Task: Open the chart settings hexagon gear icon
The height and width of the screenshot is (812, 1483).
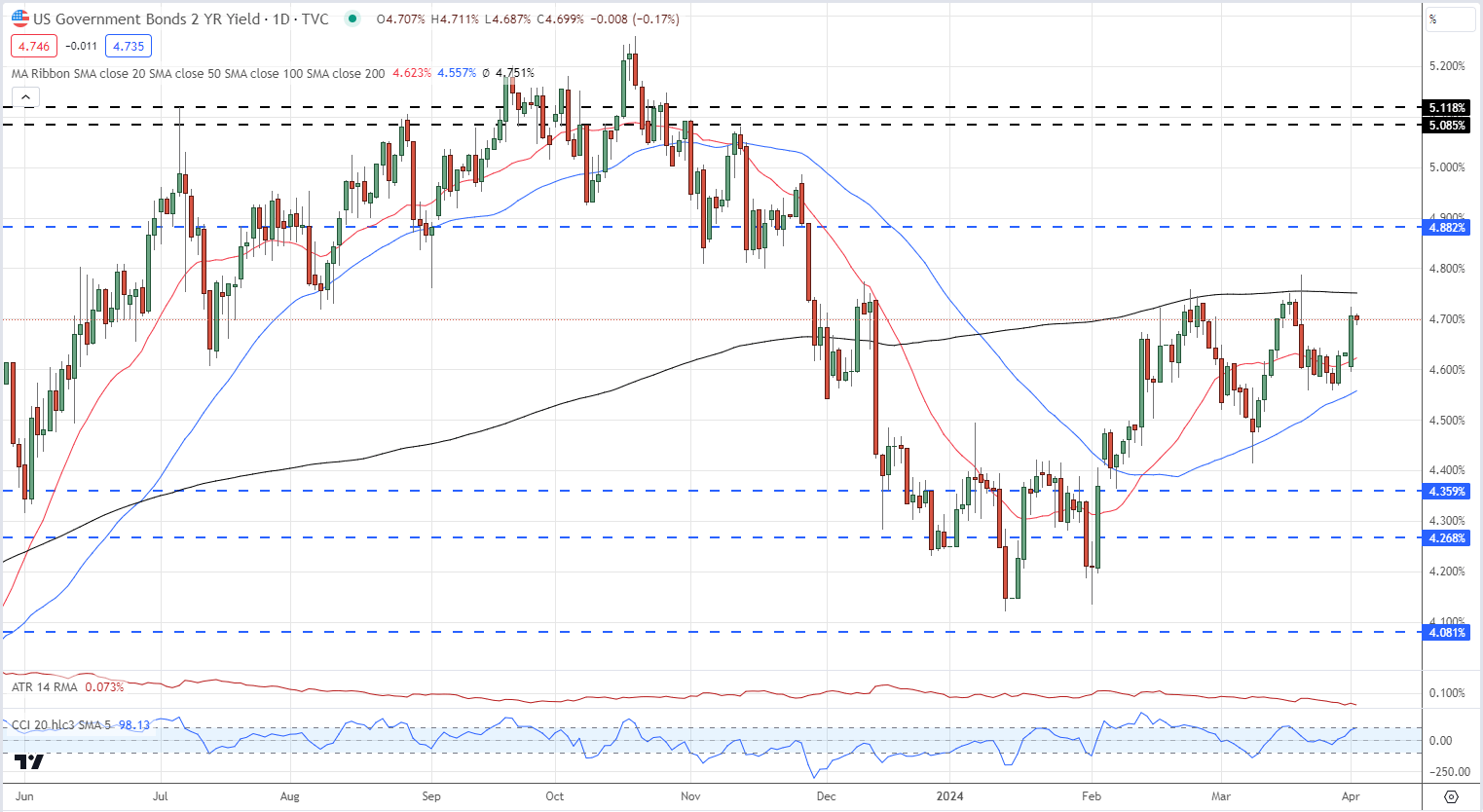Action: pos(1451,796)
